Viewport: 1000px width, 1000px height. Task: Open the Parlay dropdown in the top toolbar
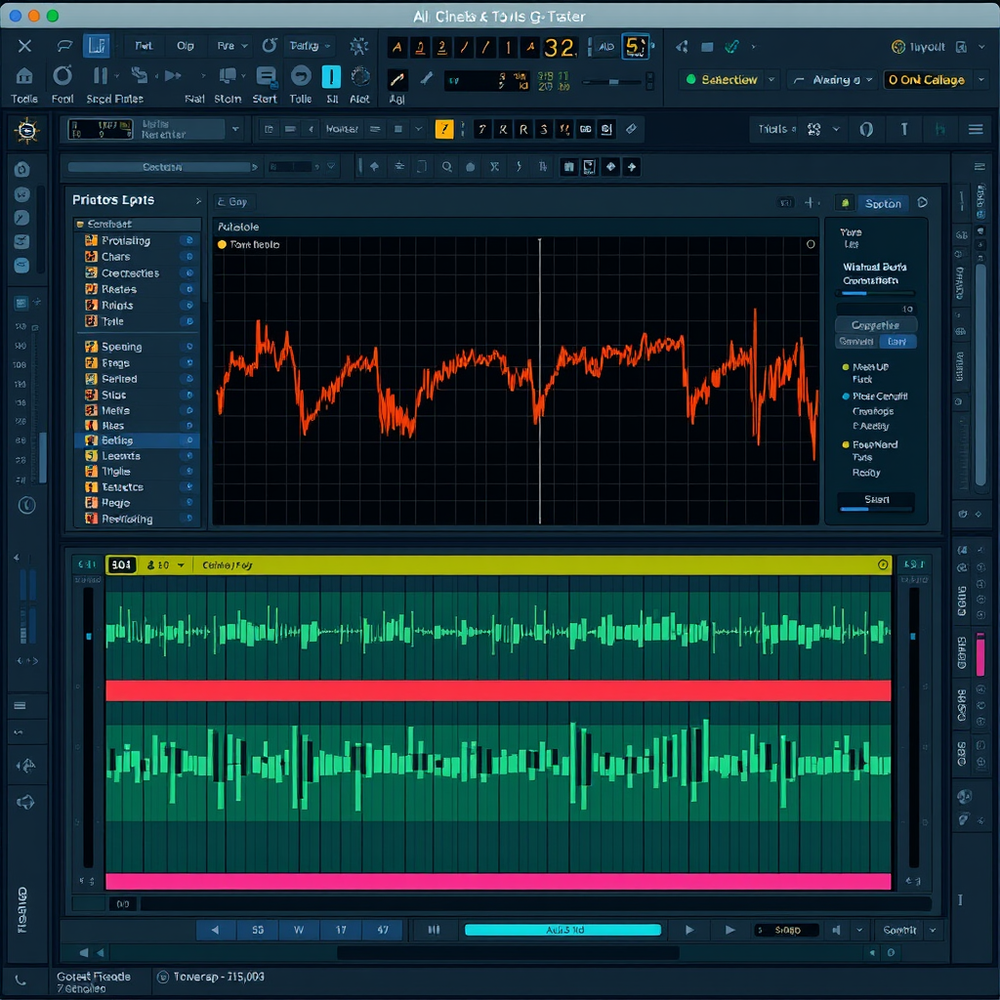pyautogui.click(x=307, y=45)
